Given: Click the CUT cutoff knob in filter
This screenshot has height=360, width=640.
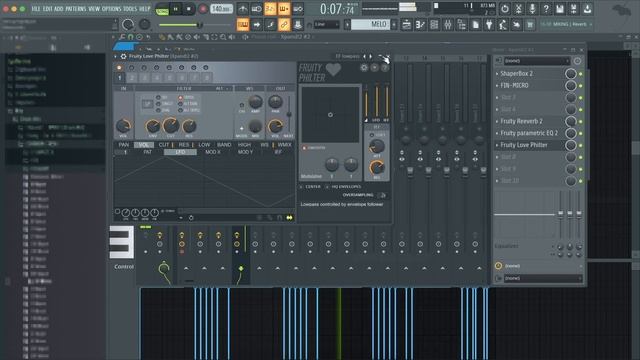Looking at the screenshot, I should (x=171, y=126).
